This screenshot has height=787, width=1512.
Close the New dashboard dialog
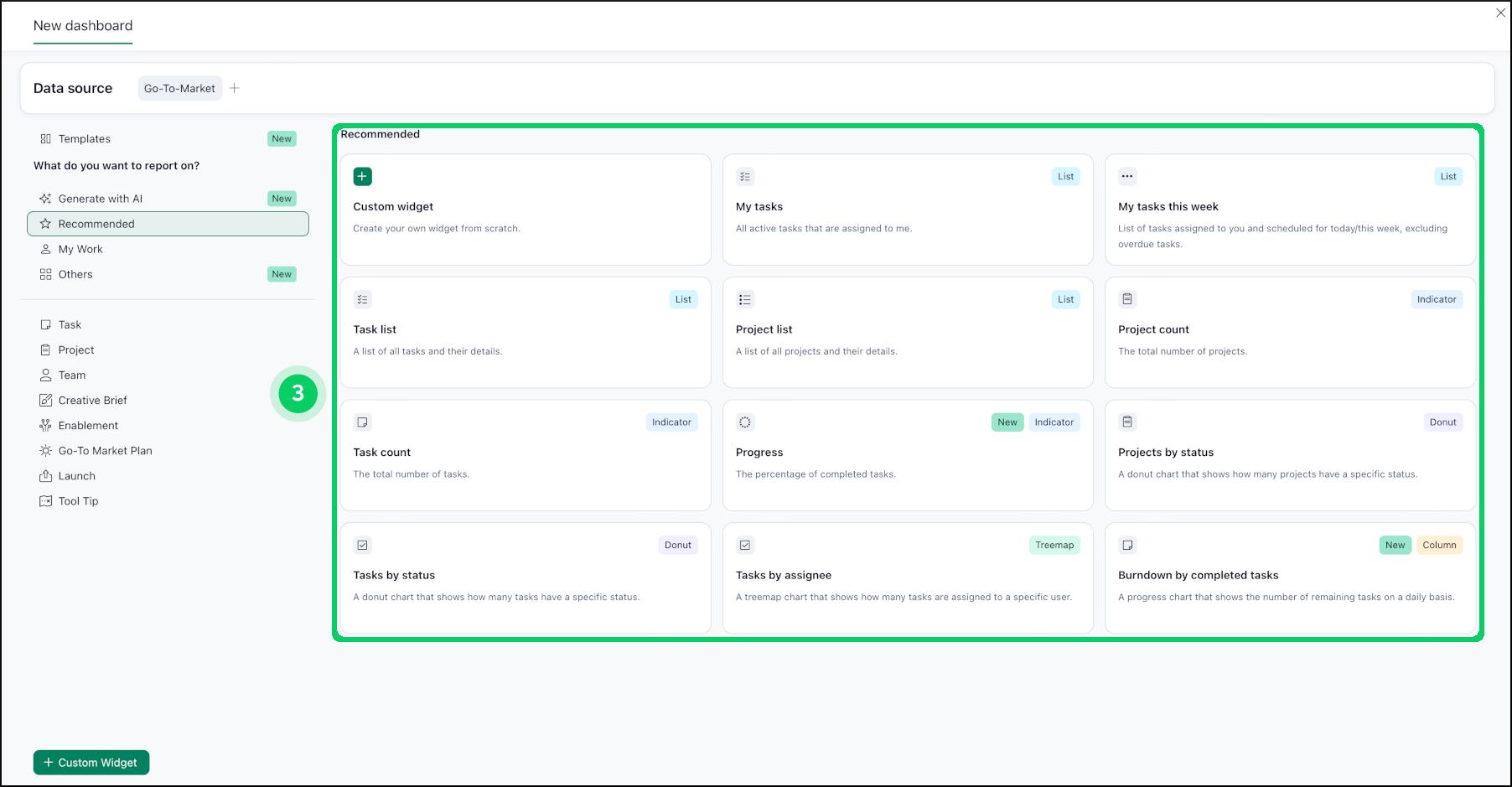(x=1500, y=13)
